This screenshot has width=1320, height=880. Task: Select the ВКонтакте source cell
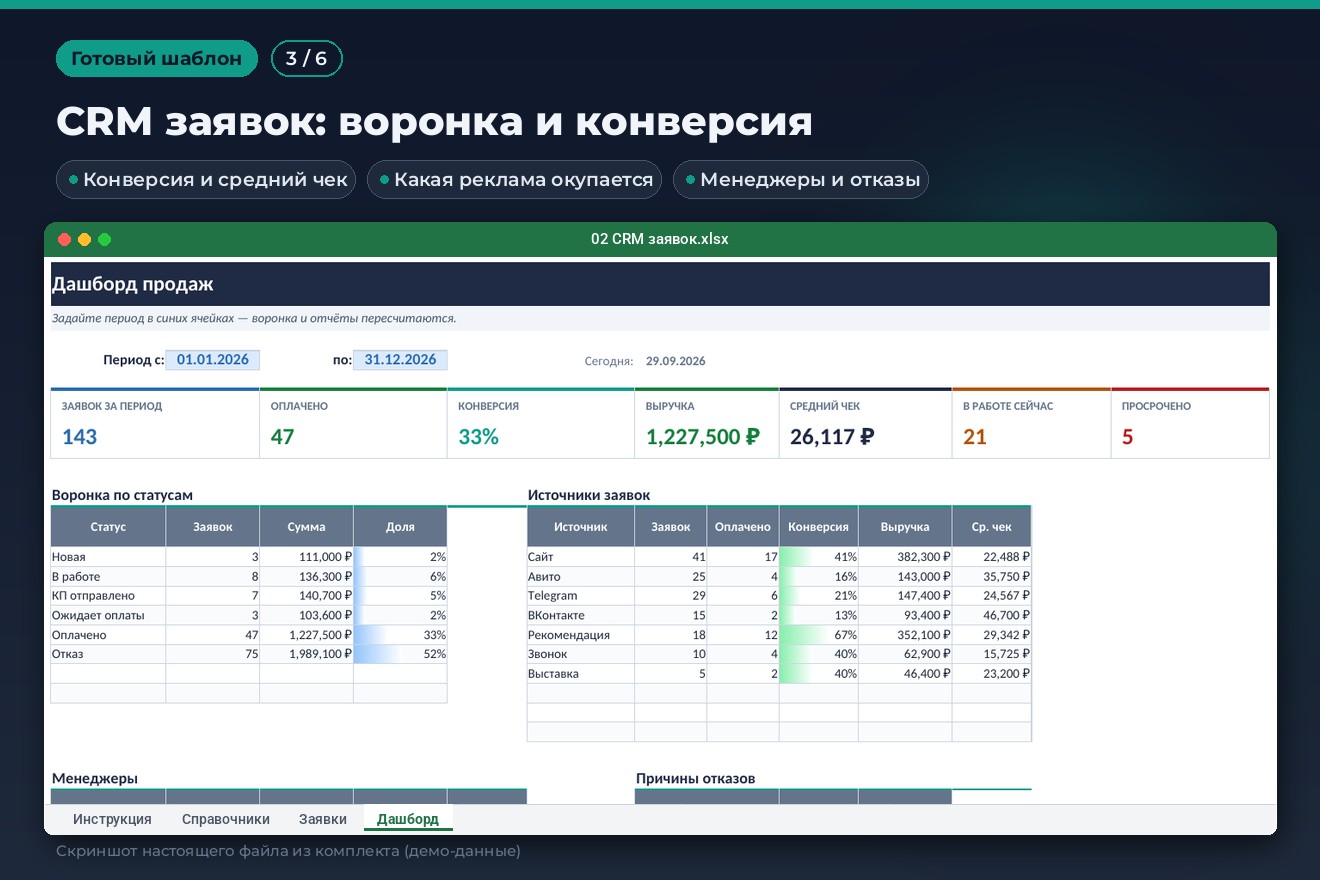coord(581,615)
